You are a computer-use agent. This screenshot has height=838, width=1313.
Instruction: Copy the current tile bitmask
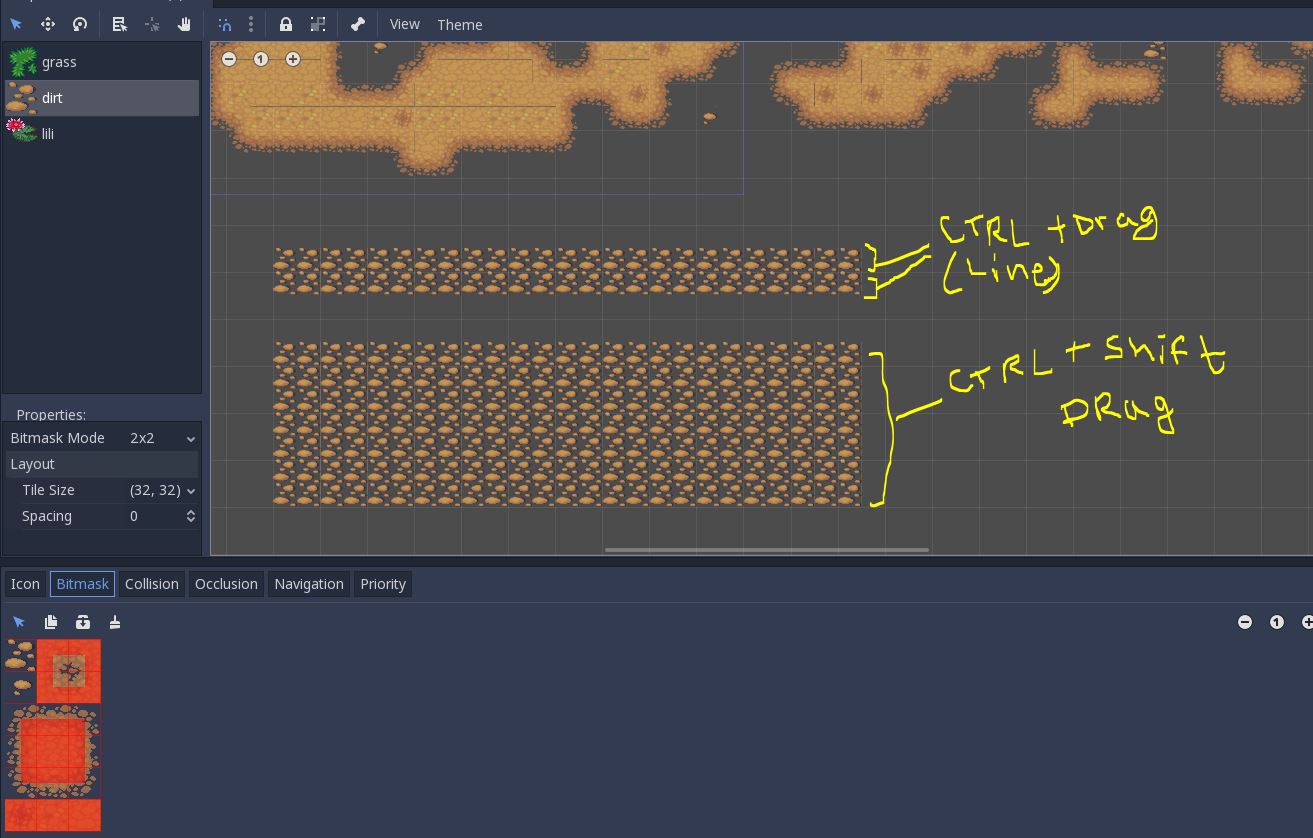(x=50, y=621)
